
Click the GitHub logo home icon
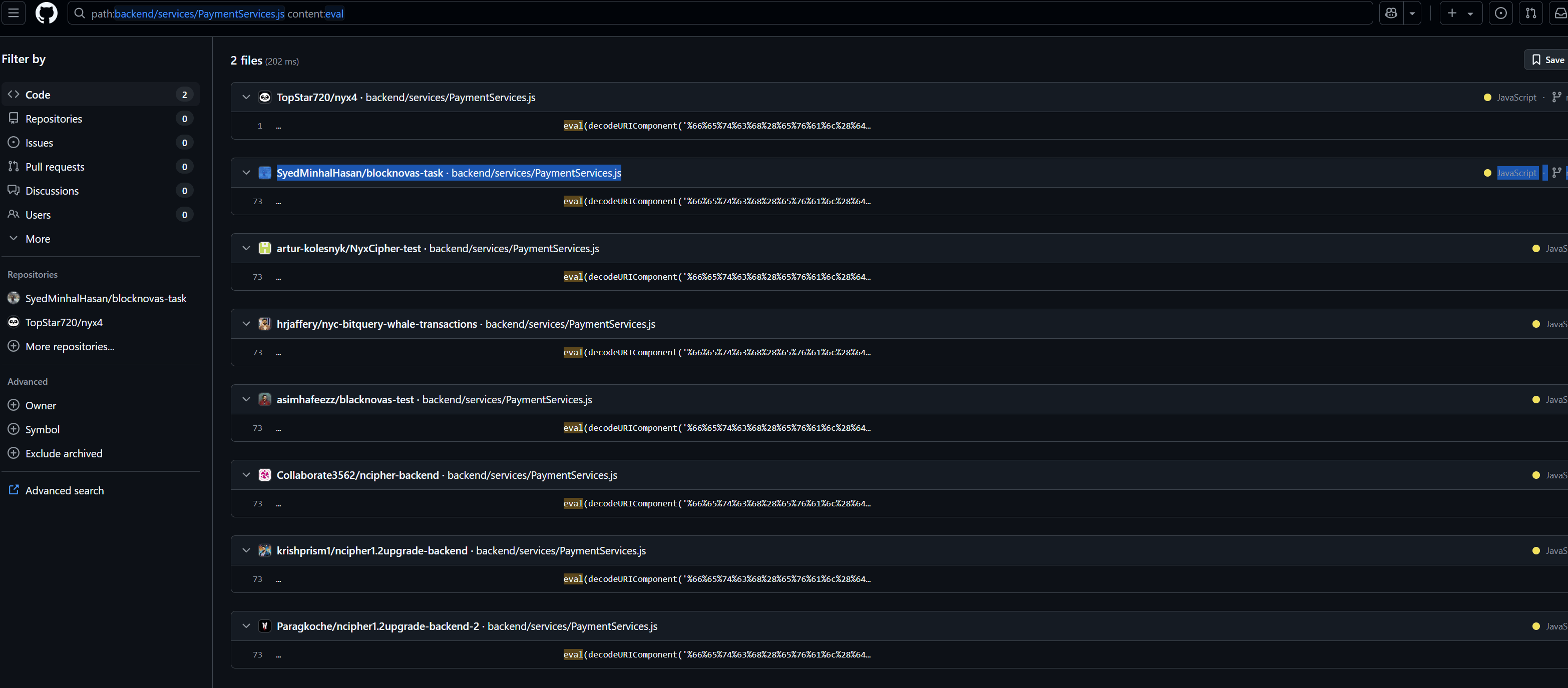click(x=46, y=13)
